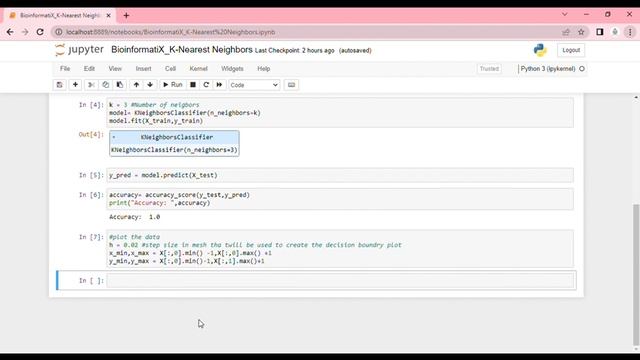
Task: Open a new browser tab
Action: pos(126,16)
